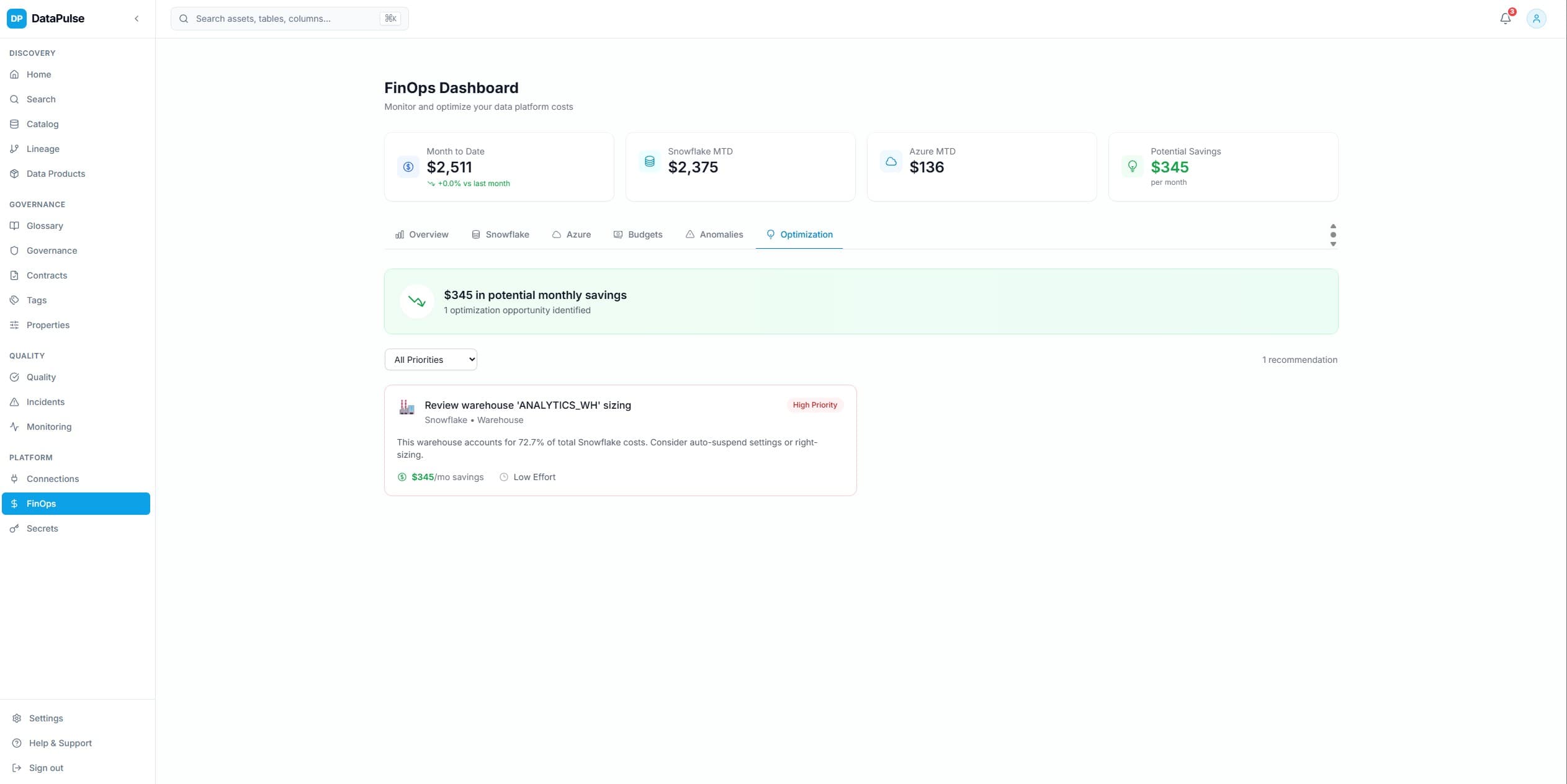Click the user avatar icon
This screenshot has height=784, width=1567.
click(x=1536, y=18)
